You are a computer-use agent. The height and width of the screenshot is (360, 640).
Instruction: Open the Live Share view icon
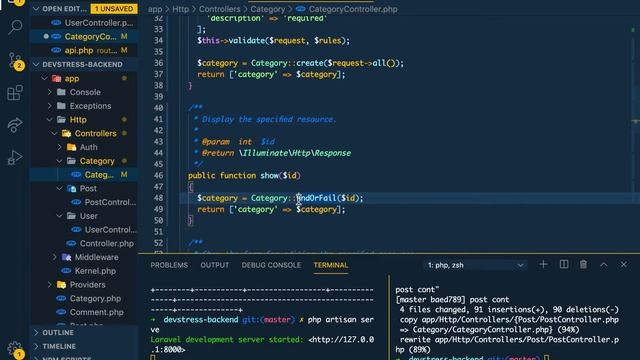coord(15,124)
